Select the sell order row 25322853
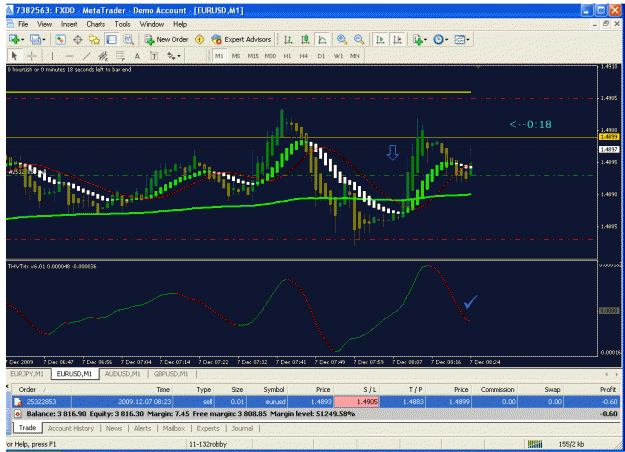Viewport: 625px width, 452px height. (315, 402)
